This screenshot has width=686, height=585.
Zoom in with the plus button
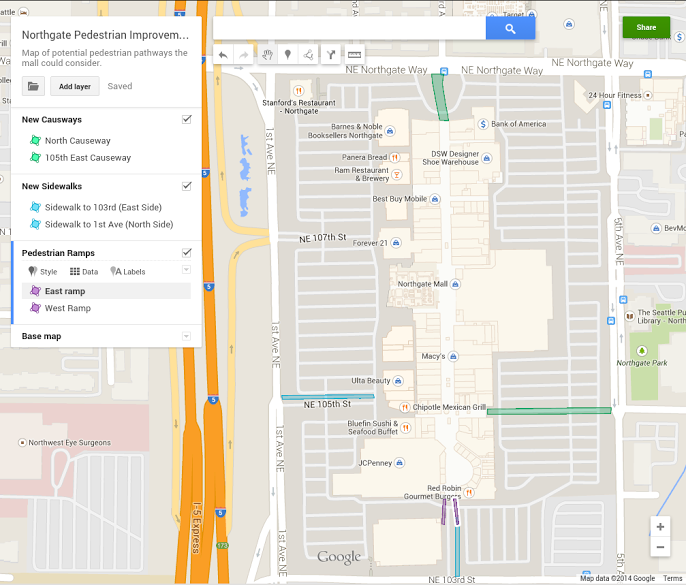[660, 527]
